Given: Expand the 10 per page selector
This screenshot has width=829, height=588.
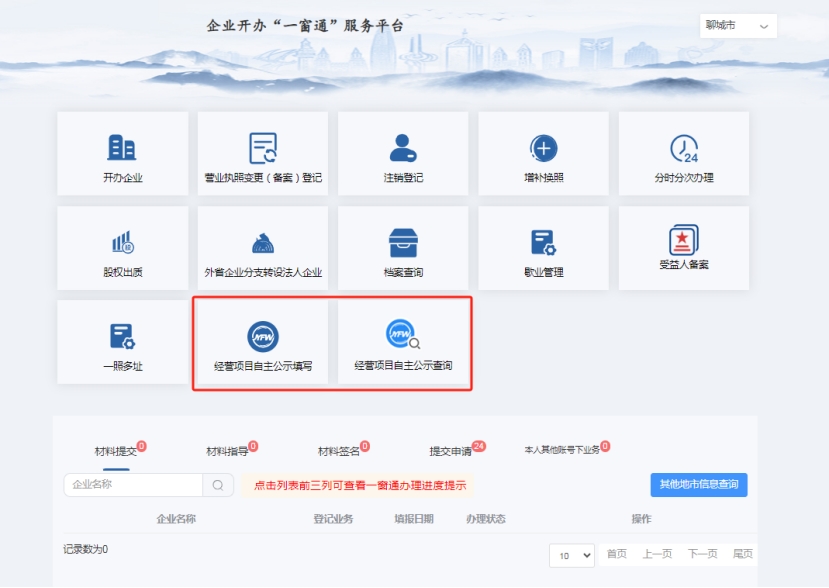Looking at the screenshot, I should [x=572, y=555].
